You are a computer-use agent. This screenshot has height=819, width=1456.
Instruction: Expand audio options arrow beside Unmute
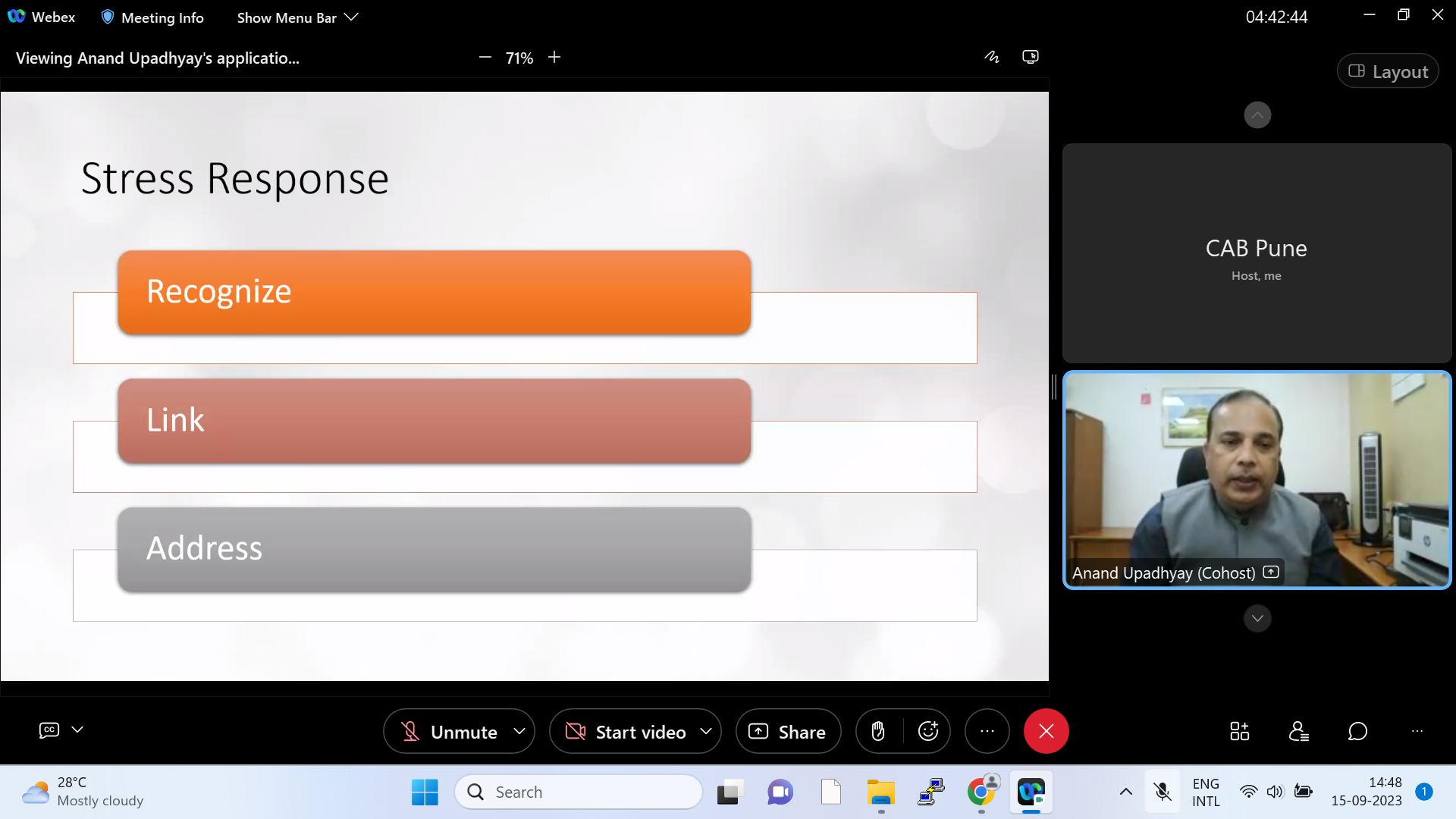519,731
